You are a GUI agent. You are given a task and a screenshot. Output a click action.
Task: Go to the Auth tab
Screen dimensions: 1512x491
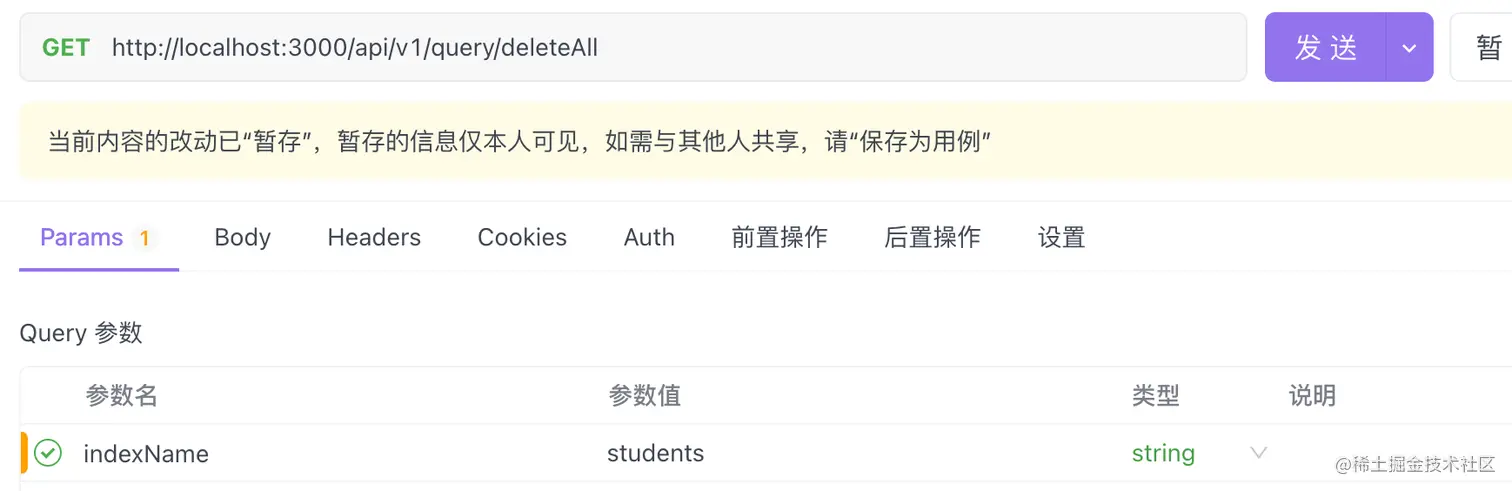click(649, 237)
